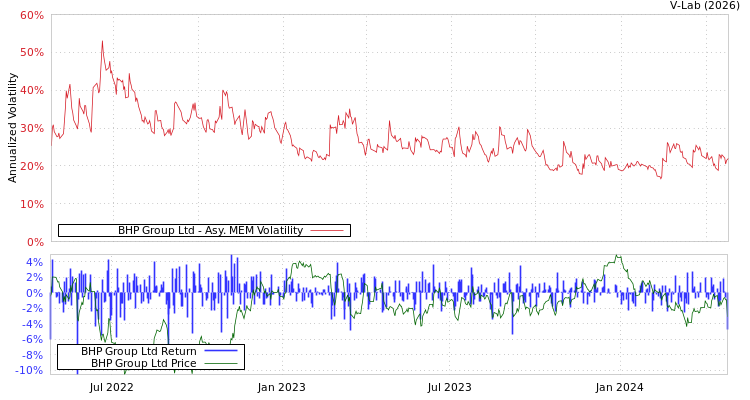Click the 40% volatility axis label
This screenshot has width=750, height=400.
31,90
